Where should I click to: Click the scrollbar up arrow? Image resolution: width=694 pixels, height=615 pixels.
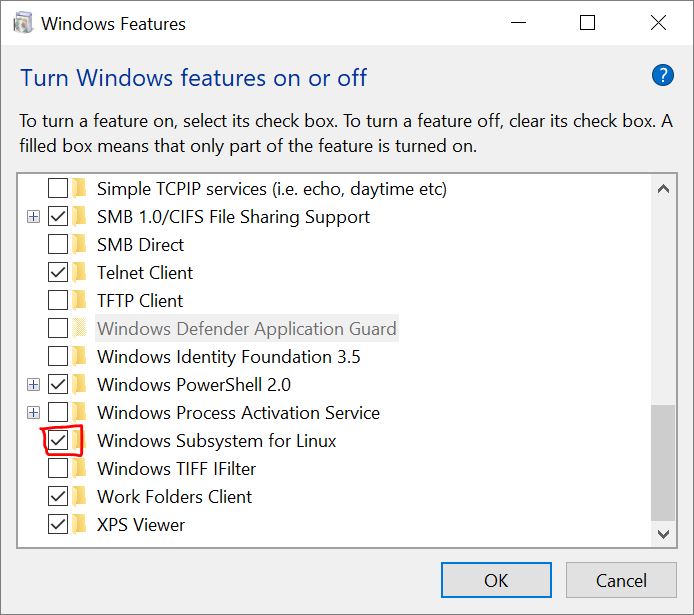point(663,188)
